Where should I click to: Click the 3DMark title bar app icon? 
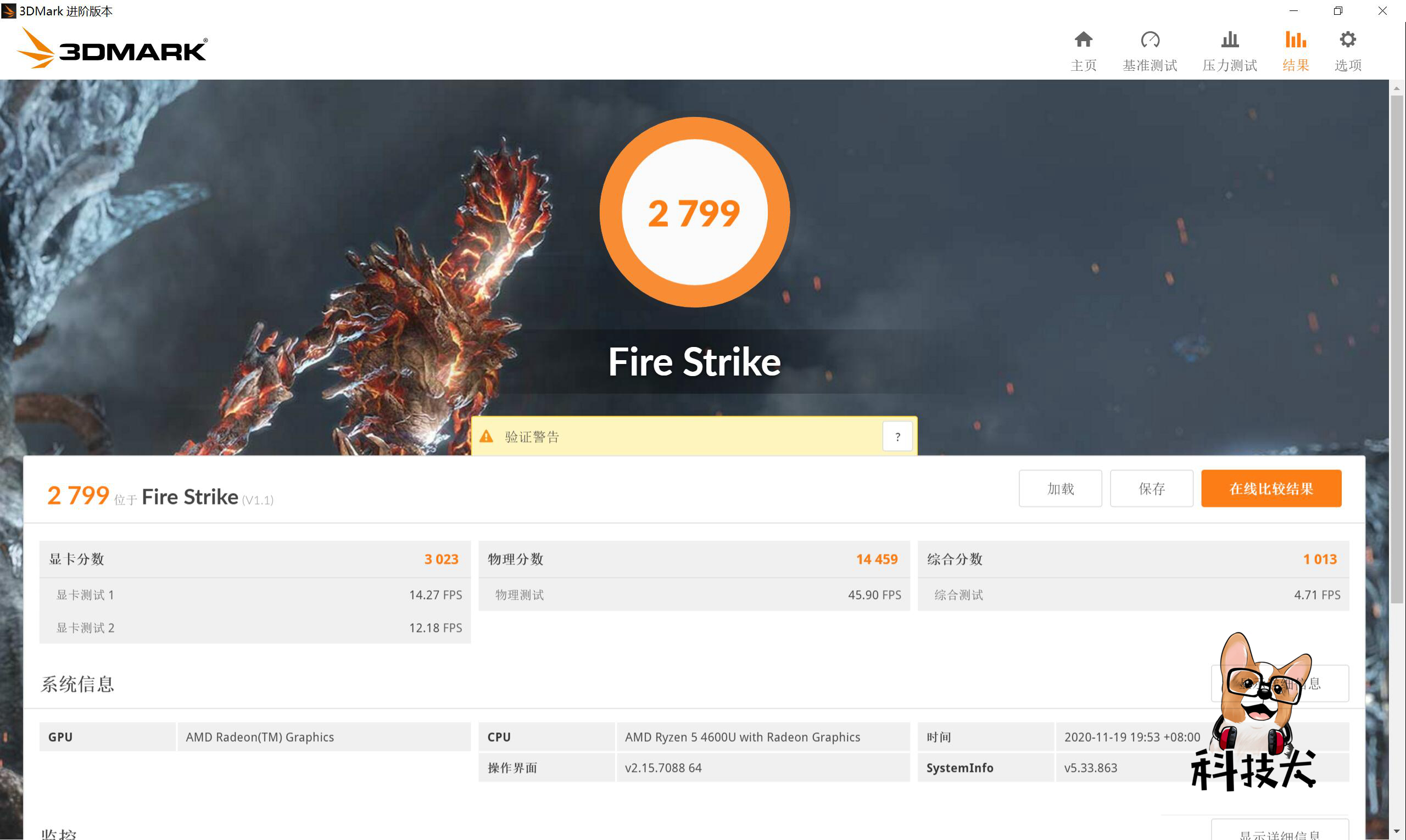point(8,11)
